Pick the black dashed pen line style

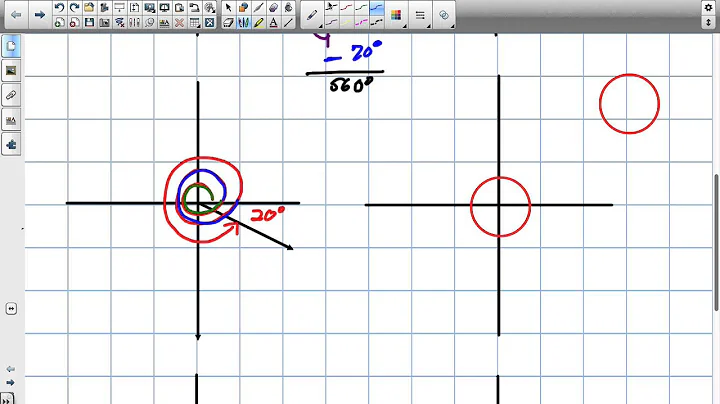pyautogui.click(x=377, y=22)
